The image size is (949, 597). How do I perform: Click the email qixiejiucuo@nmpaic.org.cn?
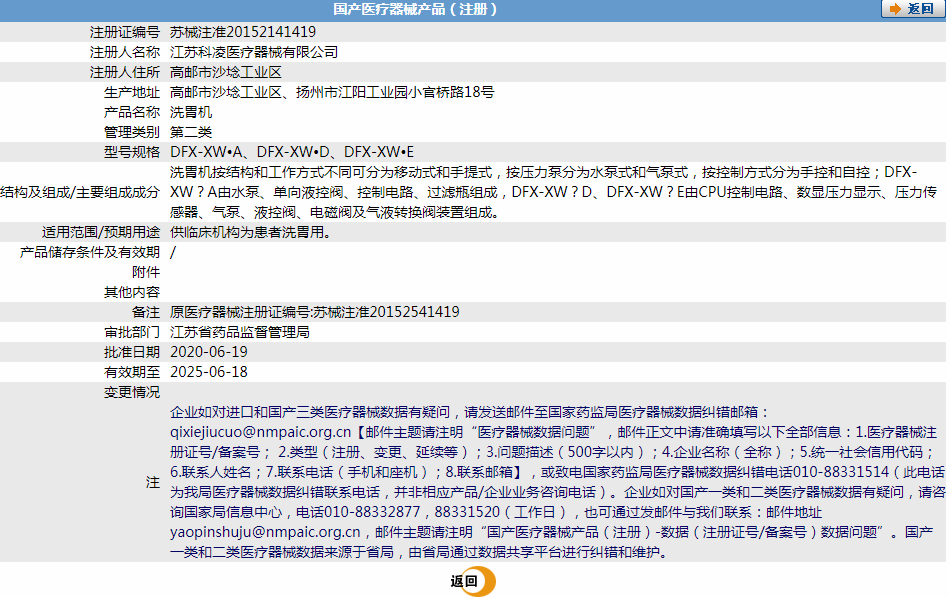[260, 432]
